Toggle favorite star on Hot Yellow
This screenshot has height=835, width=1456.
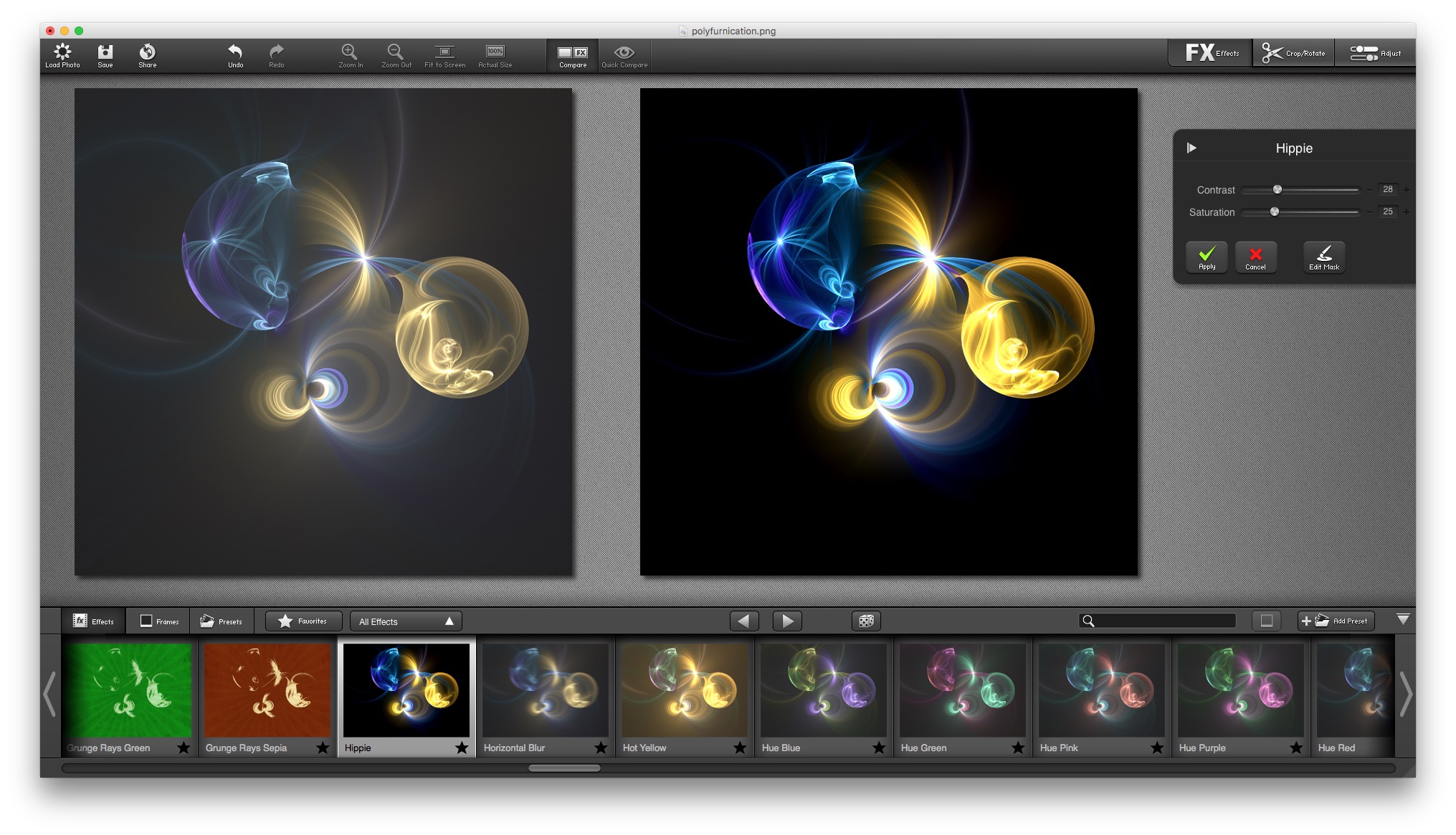point(740,748)
